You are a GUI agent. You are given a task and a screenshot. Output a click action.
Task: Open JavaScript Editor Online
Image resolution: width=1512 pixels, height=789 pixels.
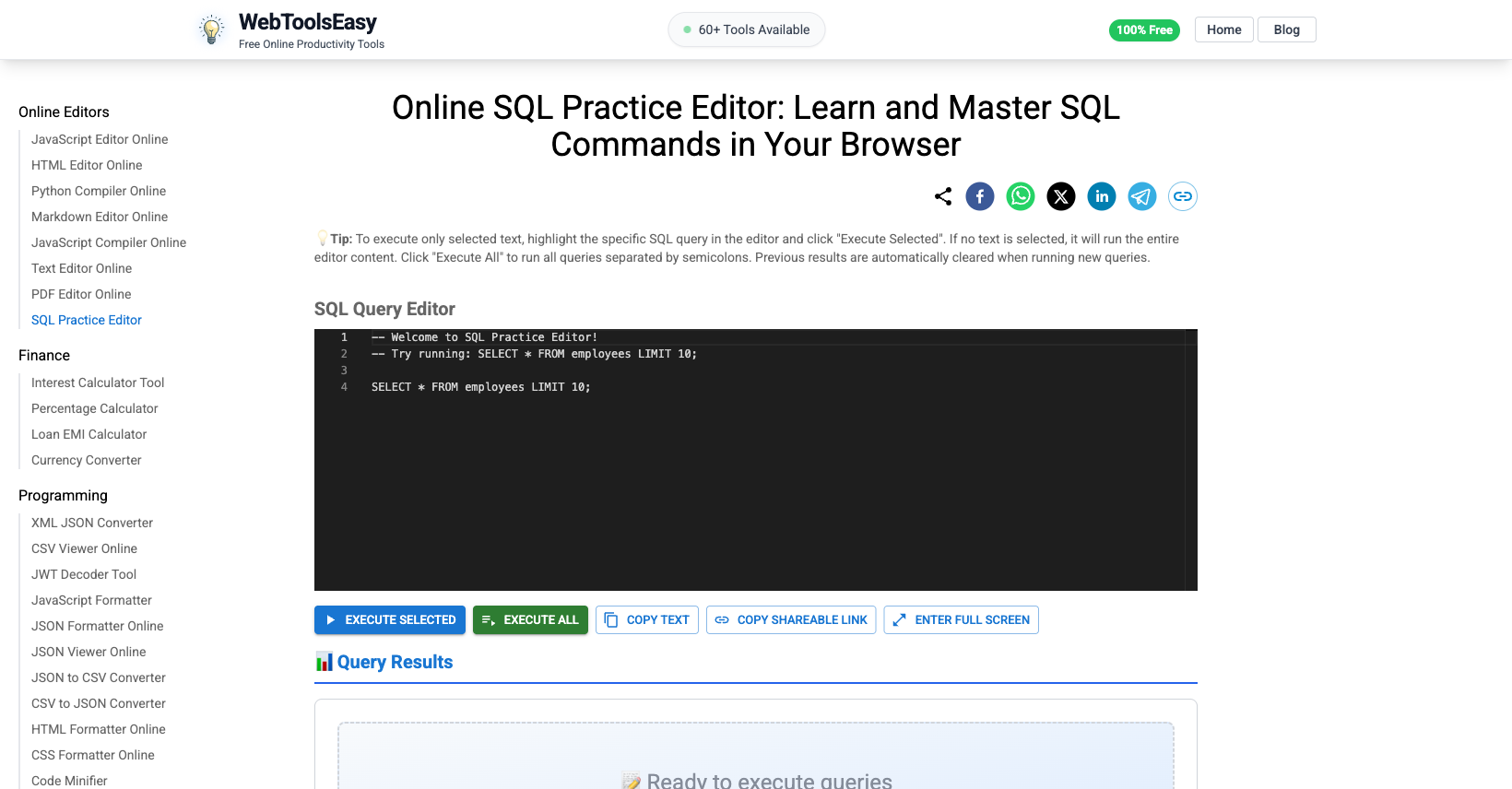tap(100, 139)
